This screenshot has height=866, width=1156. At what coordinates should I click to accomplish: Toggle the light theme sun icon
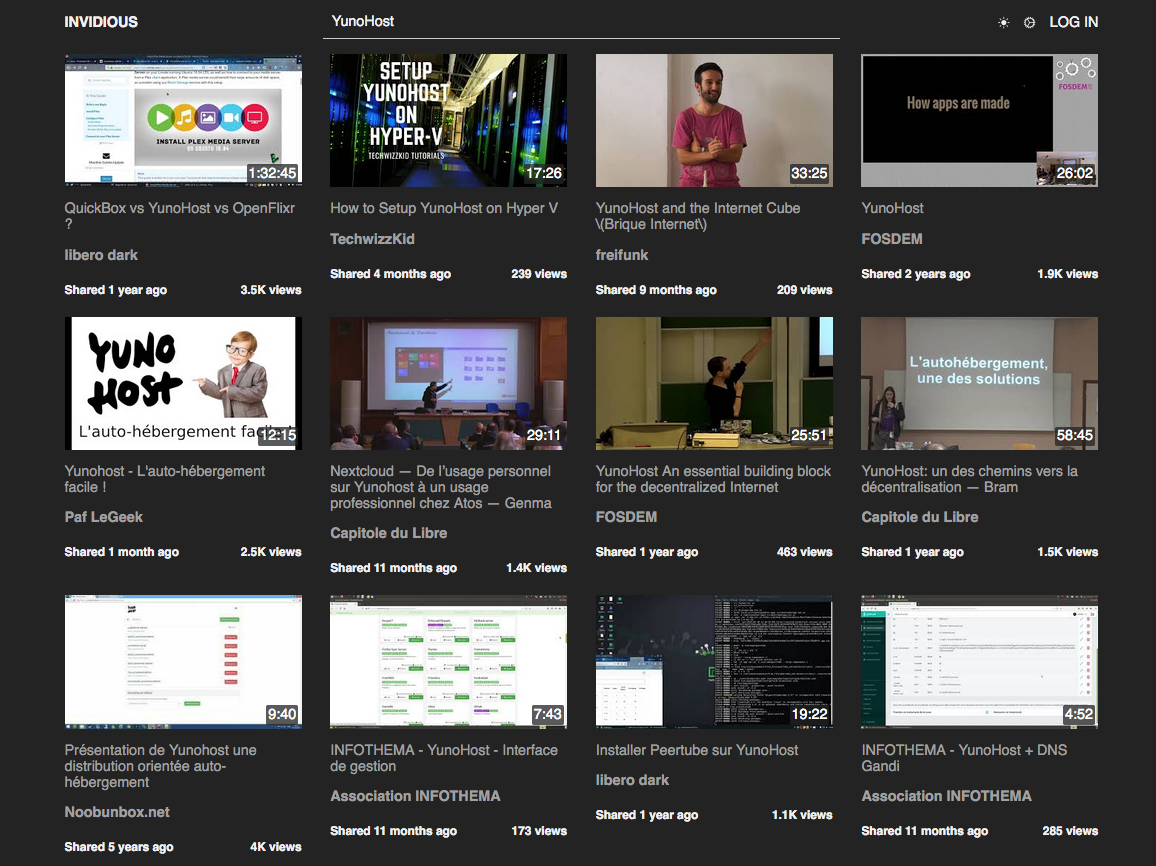pyautogui.click(x=1003, y=23)
